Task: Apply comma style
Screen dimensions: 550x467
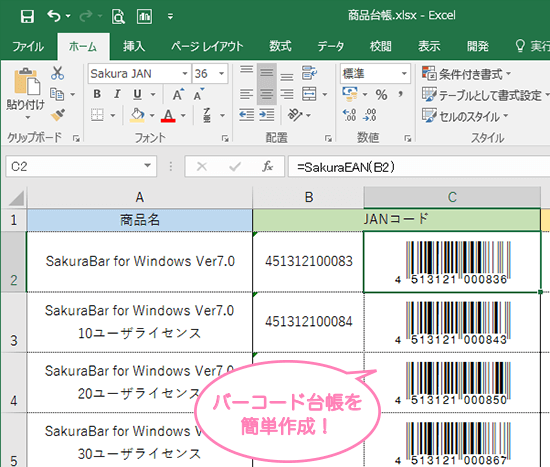Action: (x=400, y=94)
